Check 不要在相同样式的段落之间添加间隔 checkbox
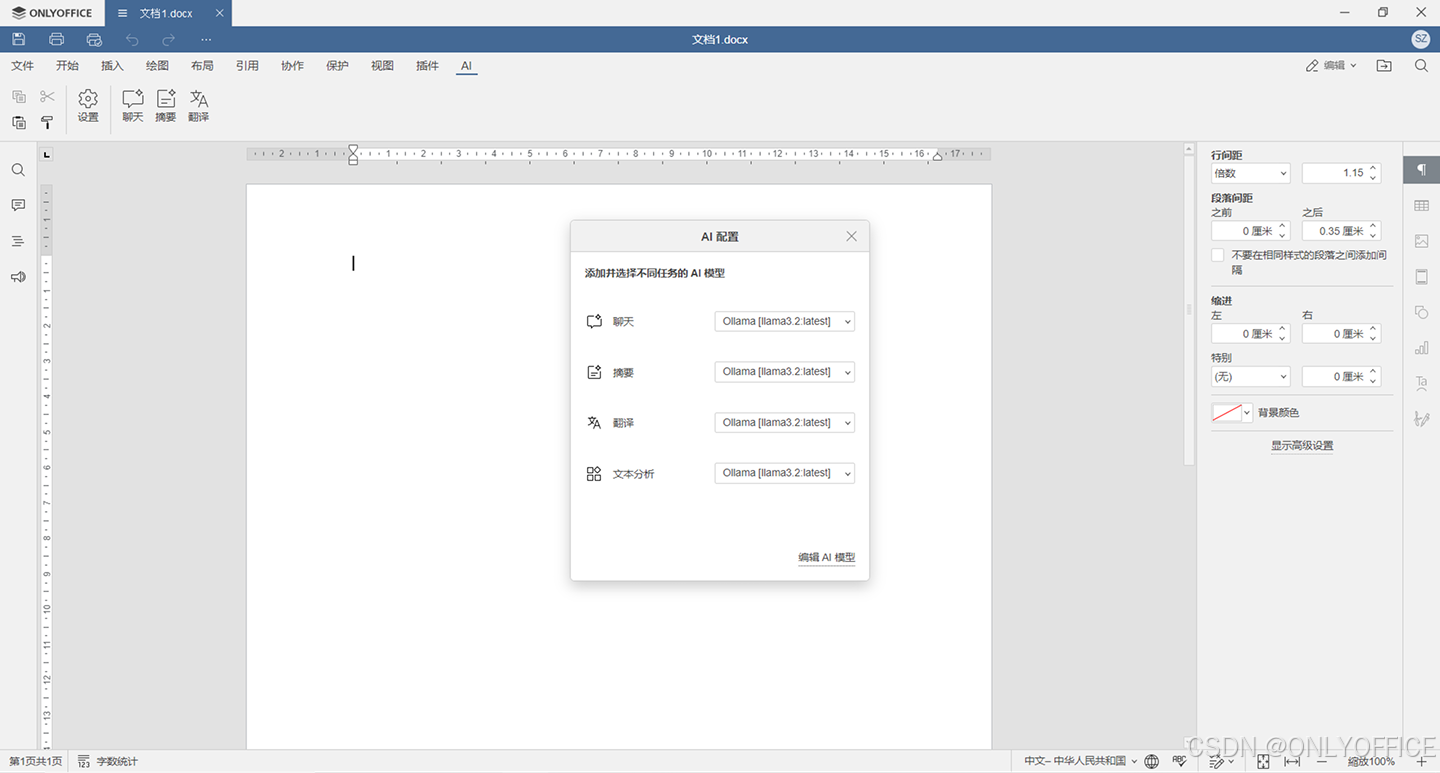Viewport: 1440px width, 773px height. tap(1217, 255)
